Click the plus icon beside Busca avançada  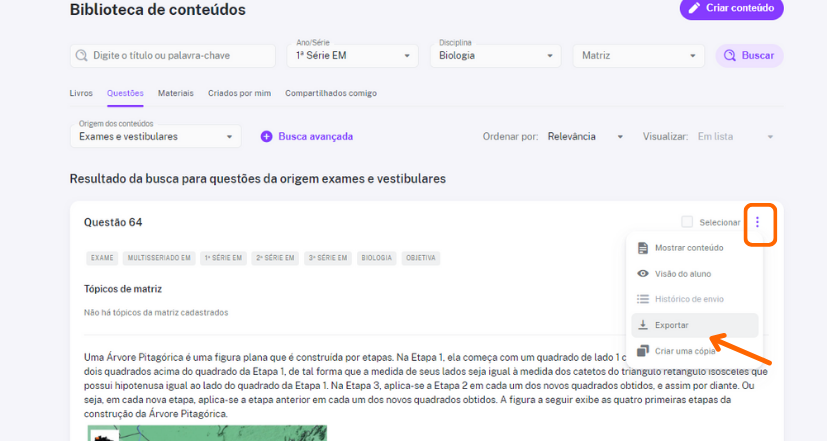(x=267, y=136)
